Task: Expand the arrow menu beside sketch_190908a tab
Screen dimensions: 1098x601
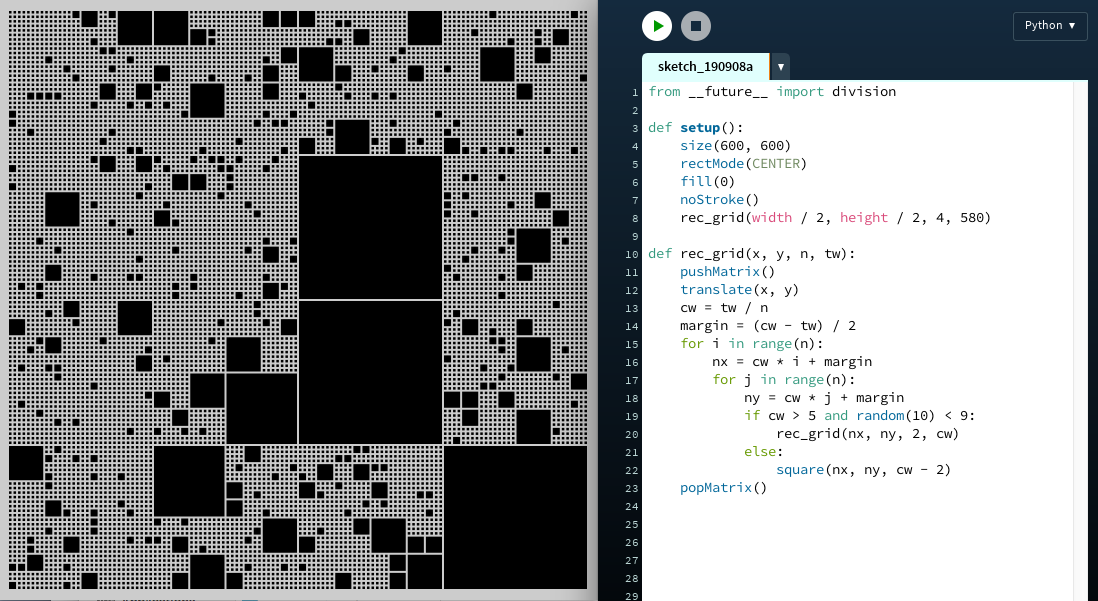Action: (781, 67)
